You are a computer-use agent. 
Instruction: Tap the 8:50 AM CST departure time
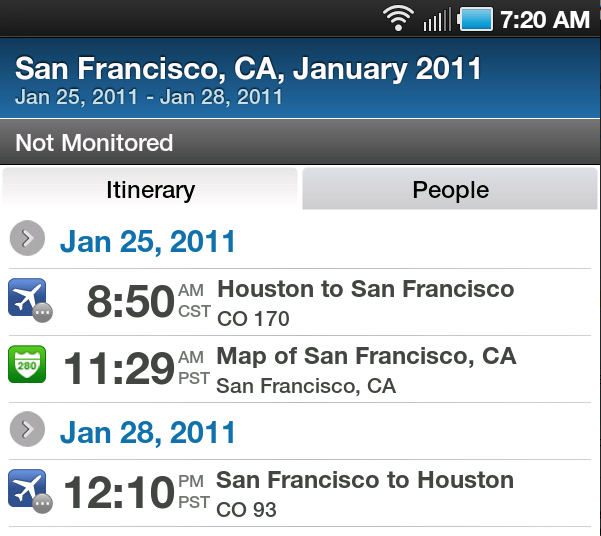click(149, 301)
